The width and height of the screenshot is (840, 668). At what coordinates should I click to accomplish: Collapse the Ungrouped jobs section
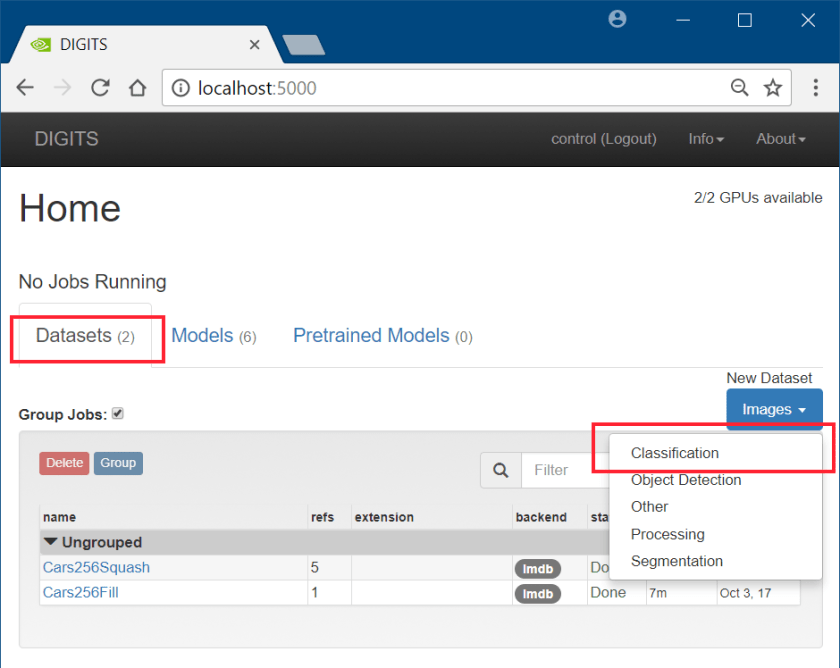(x=50, y=542)
